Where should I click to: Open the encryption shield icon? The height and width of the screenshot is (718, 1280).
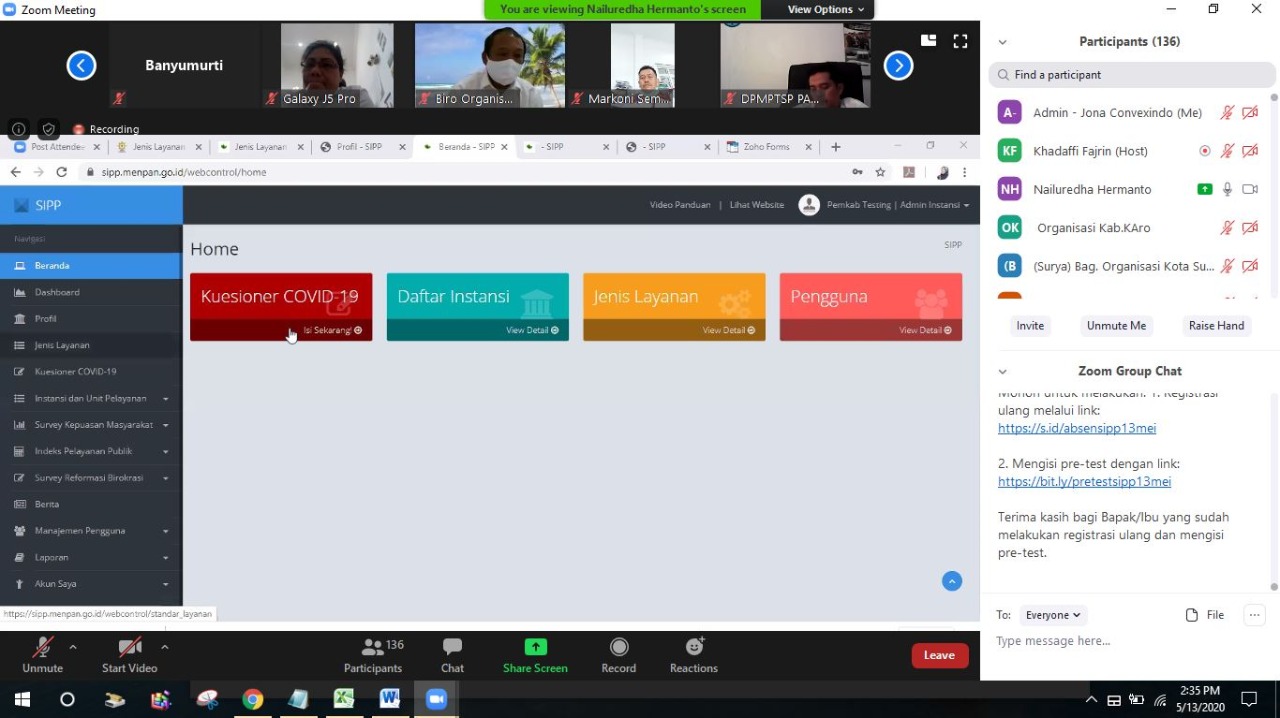tap(48, 129)
